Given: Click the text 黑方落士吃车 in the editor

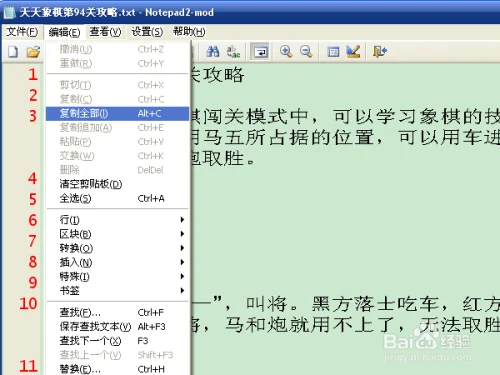Looking at the screenshot, I should (376, 304).
